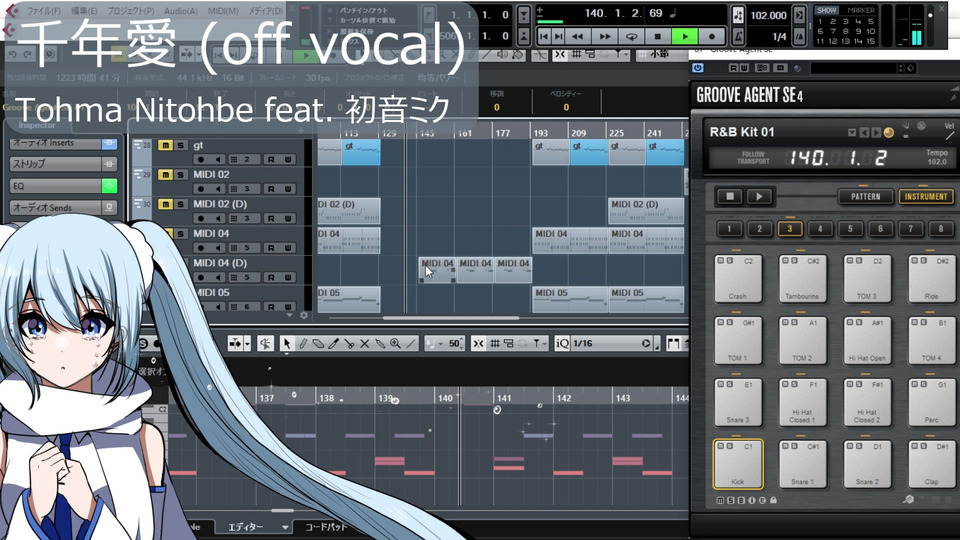Toggle the EQ section bypass indicator
Image resolution: width=960 pixels, height=540 pixels.
tap(110, 186)
